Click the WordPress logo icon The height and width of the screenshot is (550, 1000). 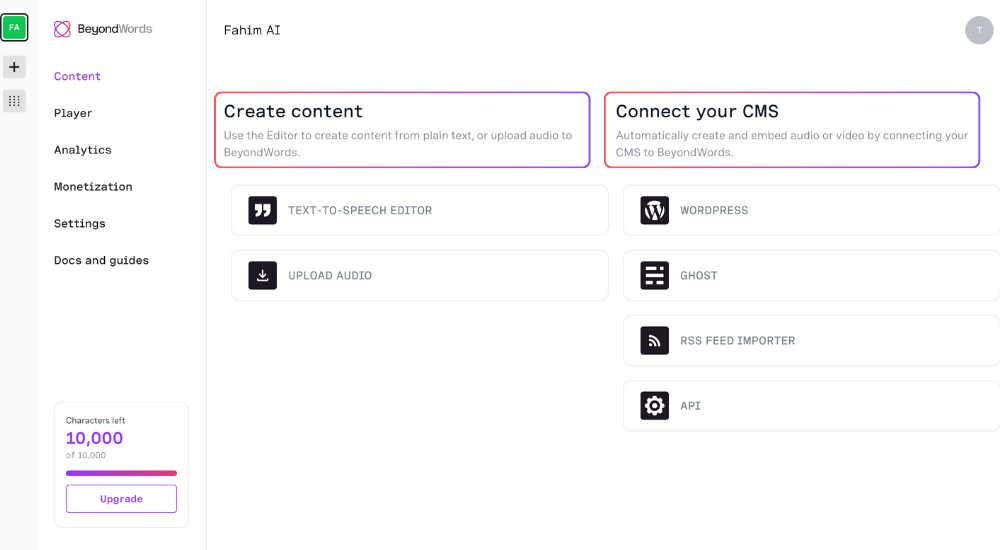coord(654,210)
